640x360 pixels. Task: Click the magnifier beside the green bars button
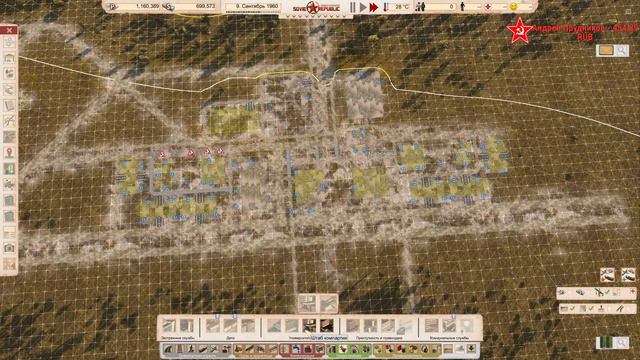(x=622, y=342)
